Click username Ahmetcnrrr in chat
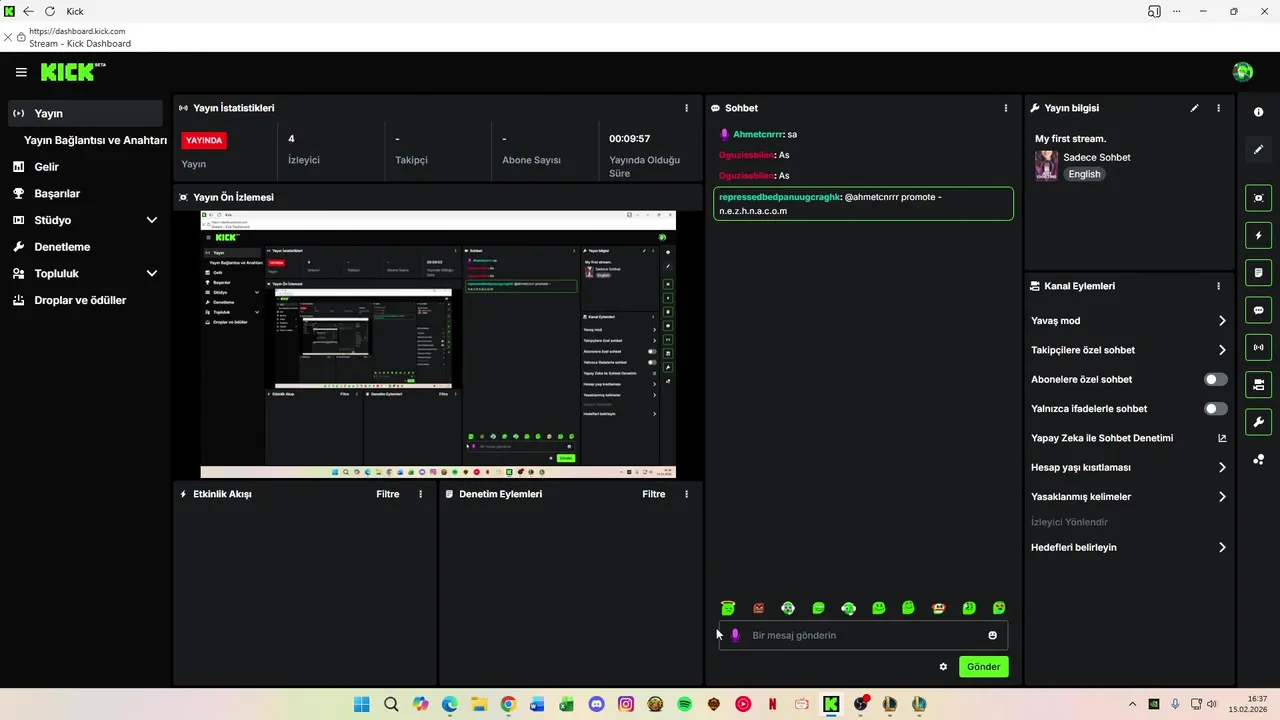 [758, 134]
